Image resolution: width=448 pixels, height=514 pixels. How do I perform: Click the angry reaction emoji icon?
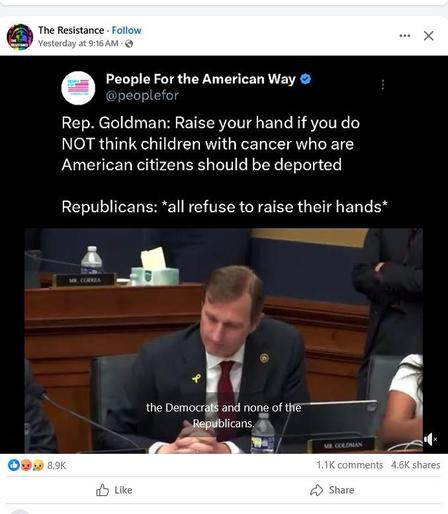[x=26, y=465]
